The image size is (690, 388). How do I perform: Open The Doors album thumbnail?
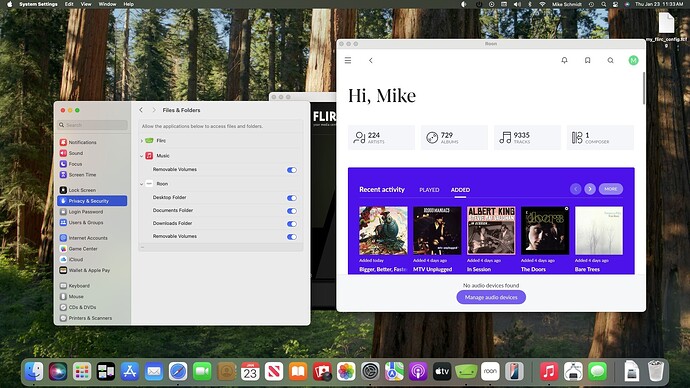[x=545, y=231]
